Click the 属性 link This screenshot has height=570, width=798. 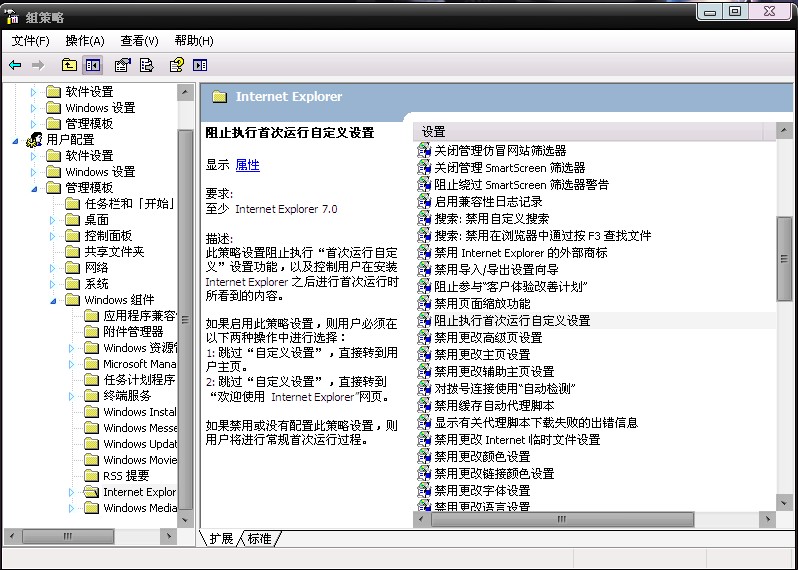[x=248, y=165]
